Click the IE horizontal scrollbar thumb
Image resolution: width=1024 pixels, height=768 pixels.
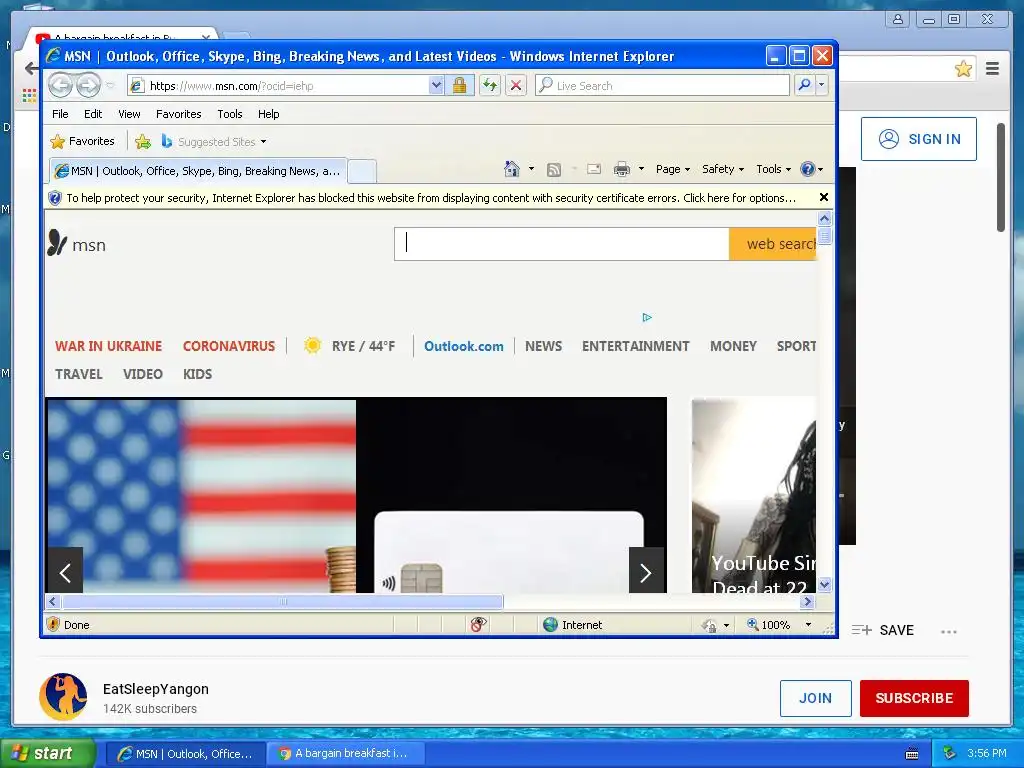283,601
